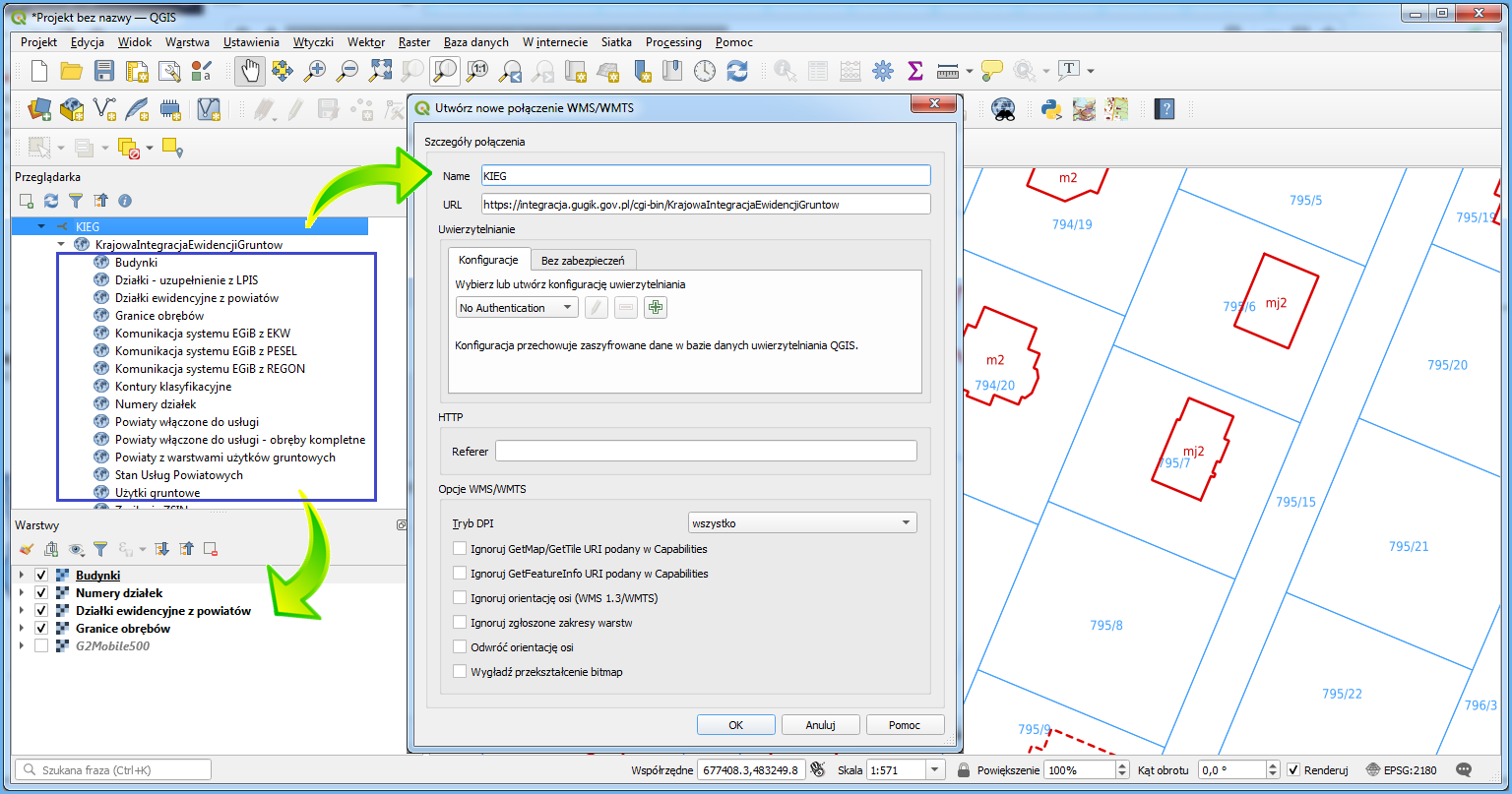Select the Measure line ruler tool
Image resolution: width=1512 pixels, height=794 pixels.
948,71
